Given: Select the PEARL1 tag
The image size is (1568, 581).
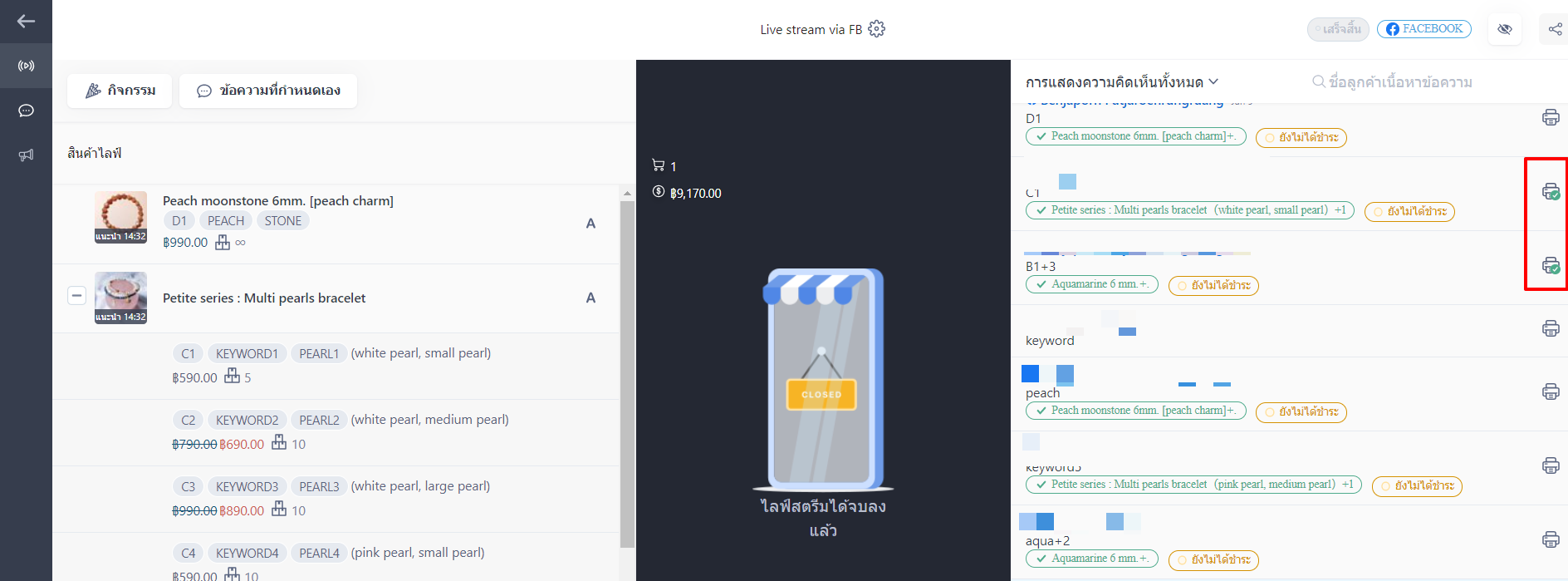Looking at the screenshot, I should [x=319, y=354].
